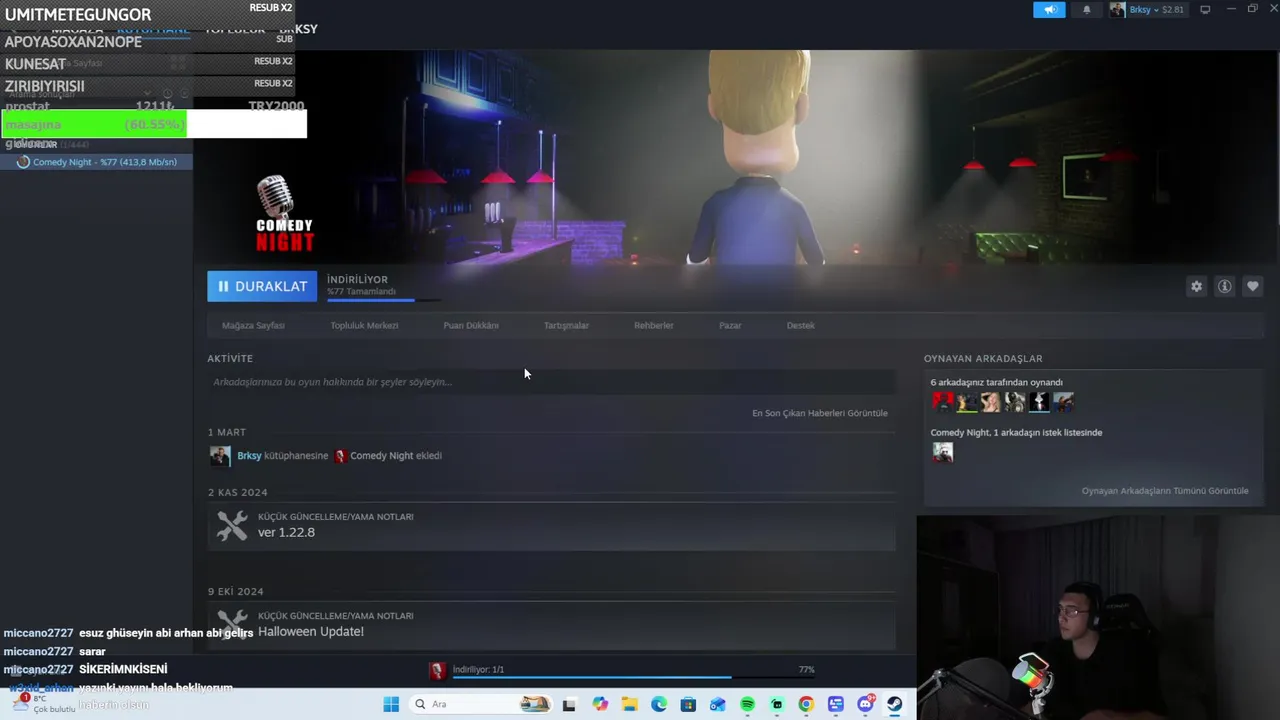Add Comedy Night to favorites heart icon

(1252, 286)
